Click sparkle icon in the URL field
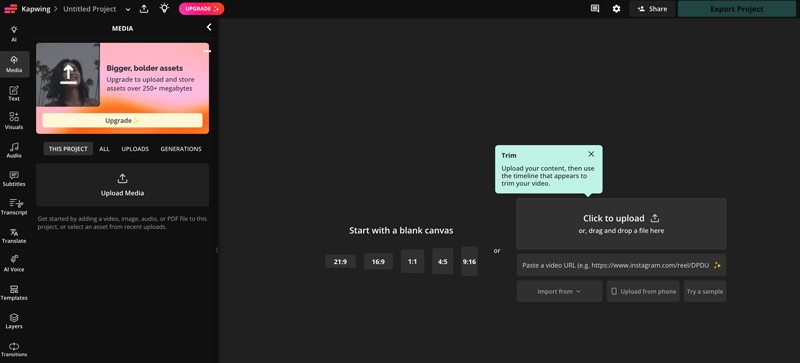The width and height of the screenshot is (800, 363). [717, 265]
